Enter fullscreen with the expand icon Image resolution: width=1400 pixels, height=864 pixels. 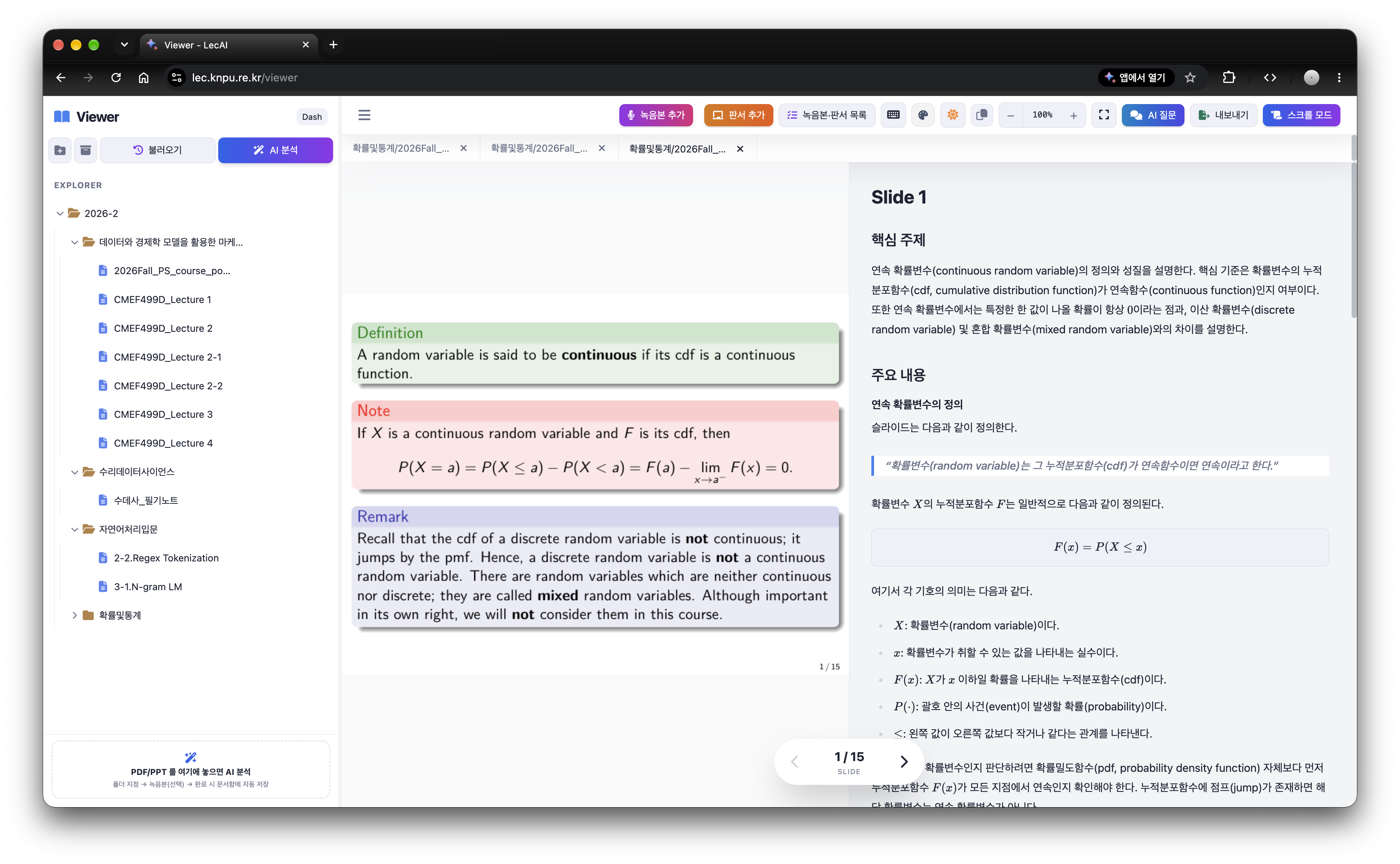point(1104,115)
